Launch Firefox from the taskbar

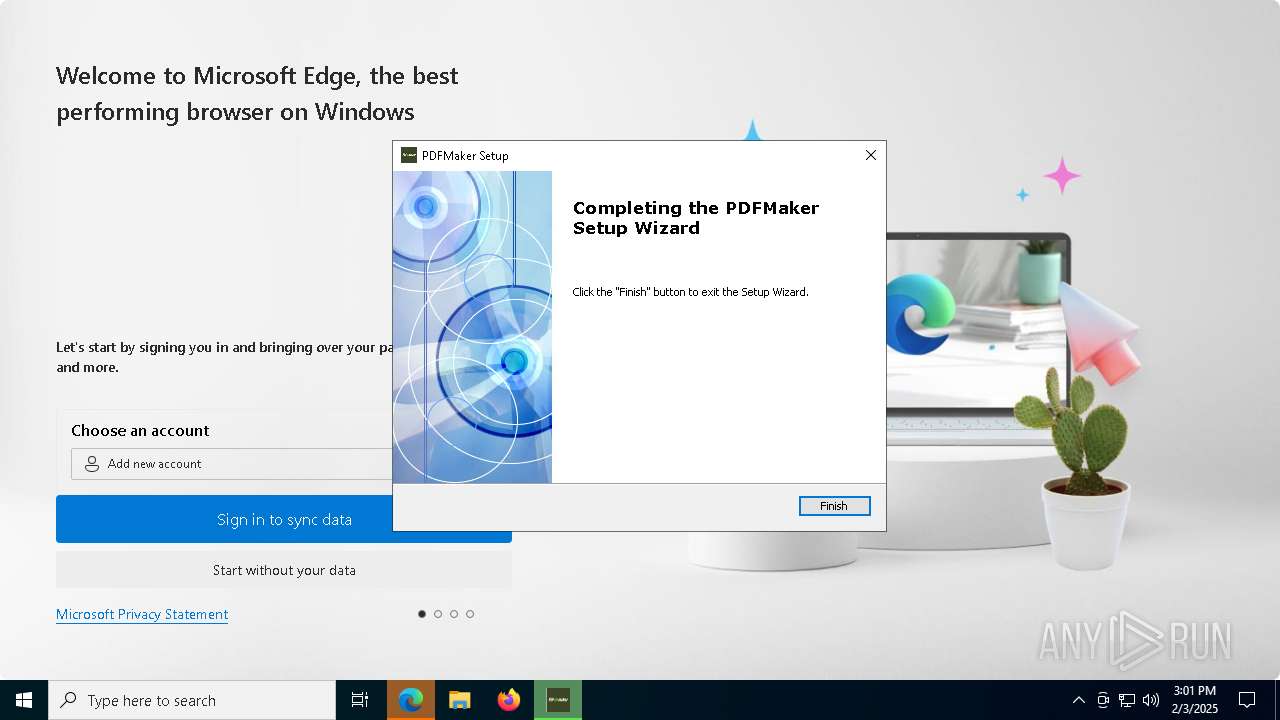pos(509,700)
